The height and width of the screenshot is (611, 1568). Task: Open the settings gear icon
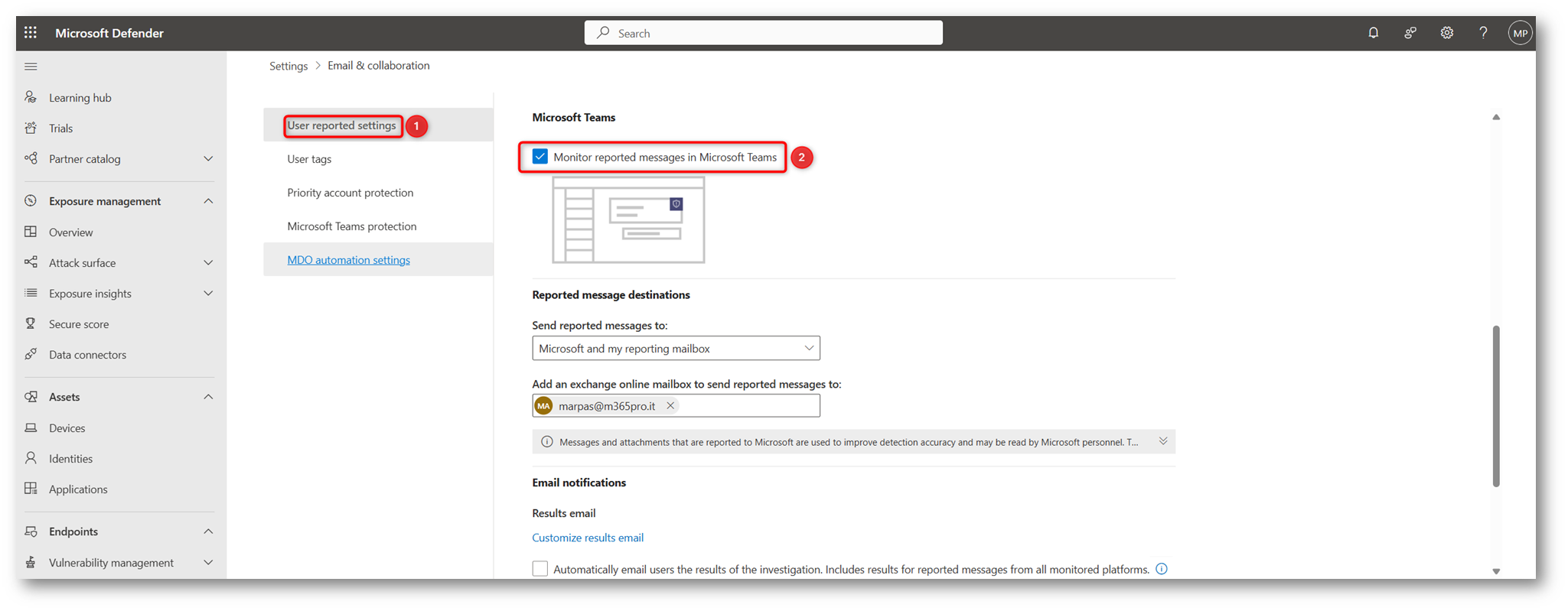click(x=1447, y=33)
